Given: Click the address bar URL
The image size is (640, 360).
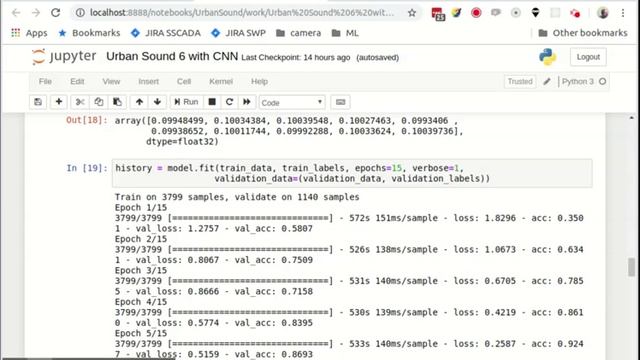Looking at the screenshot, I should coord(242,13).
